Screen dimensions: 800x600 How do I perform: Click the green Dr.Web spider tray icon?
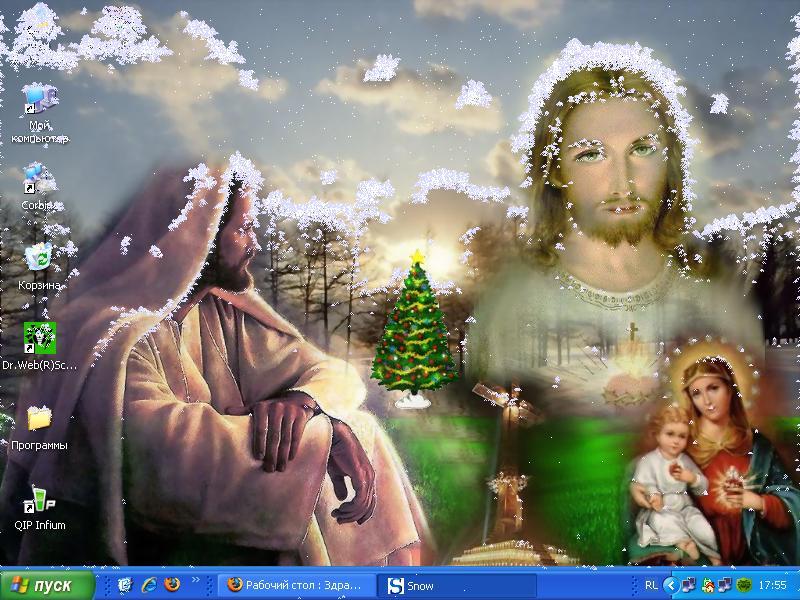[744, 585]
